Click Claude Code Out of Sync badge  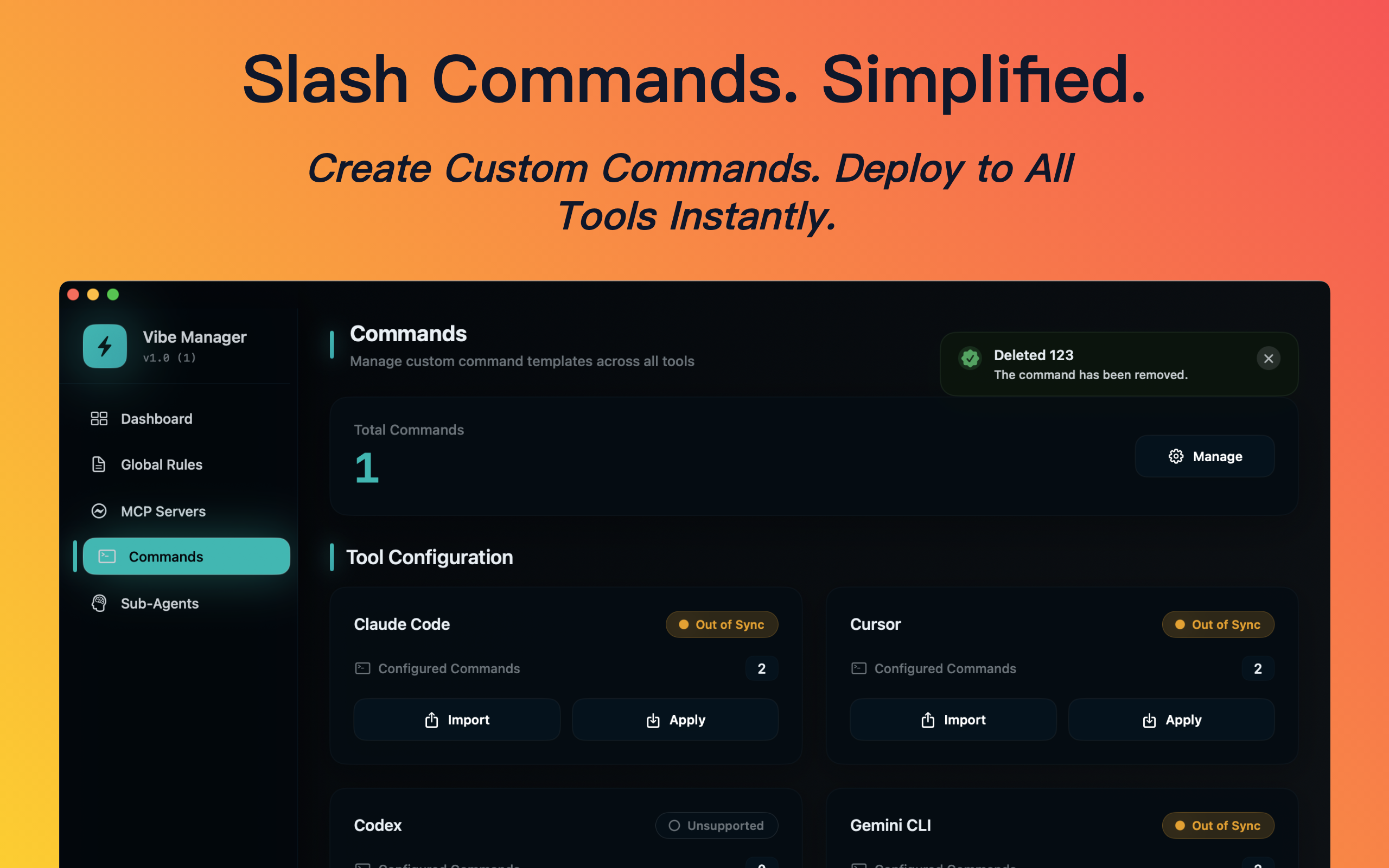tap(722, 624)
